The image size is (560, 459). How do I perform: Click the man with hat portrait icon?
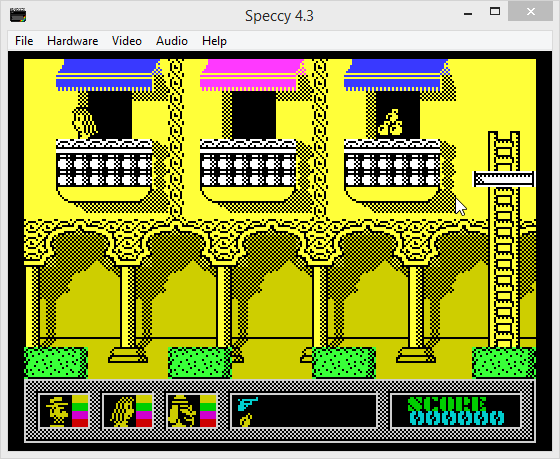[x=56, y=411]
